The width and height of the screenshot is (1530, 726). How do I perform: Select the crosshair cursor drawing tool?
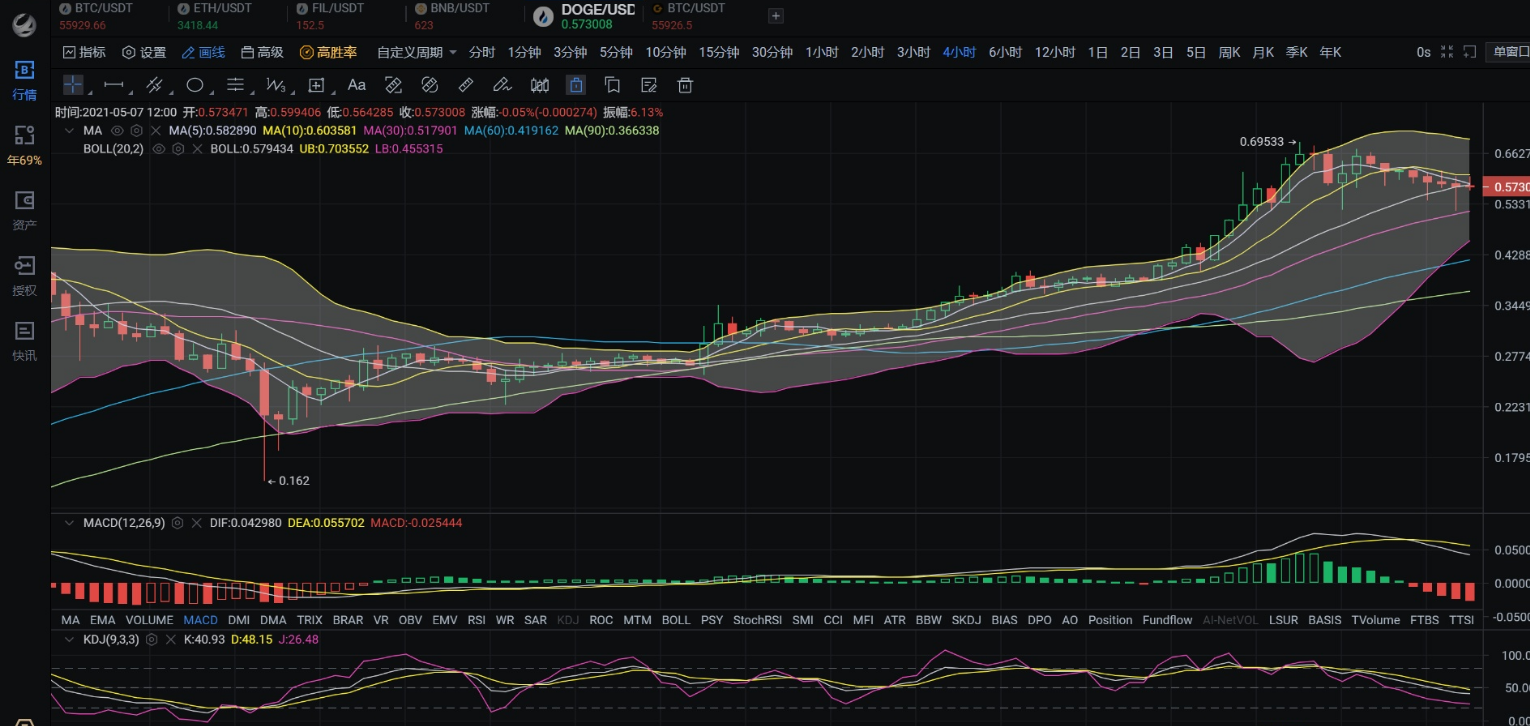point(74,85)
